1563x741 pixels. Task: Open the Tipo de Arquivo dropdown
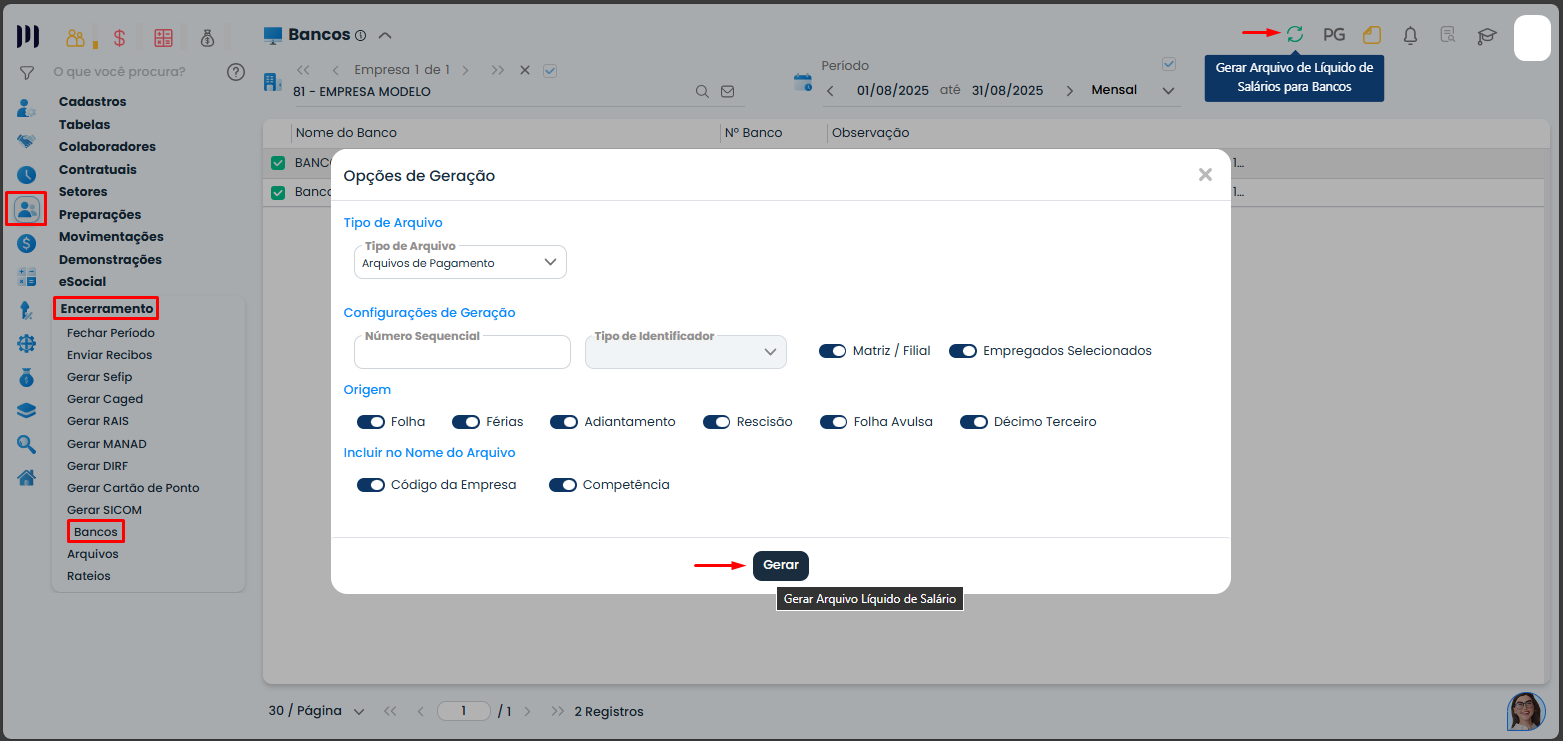[x=460, y=262]
